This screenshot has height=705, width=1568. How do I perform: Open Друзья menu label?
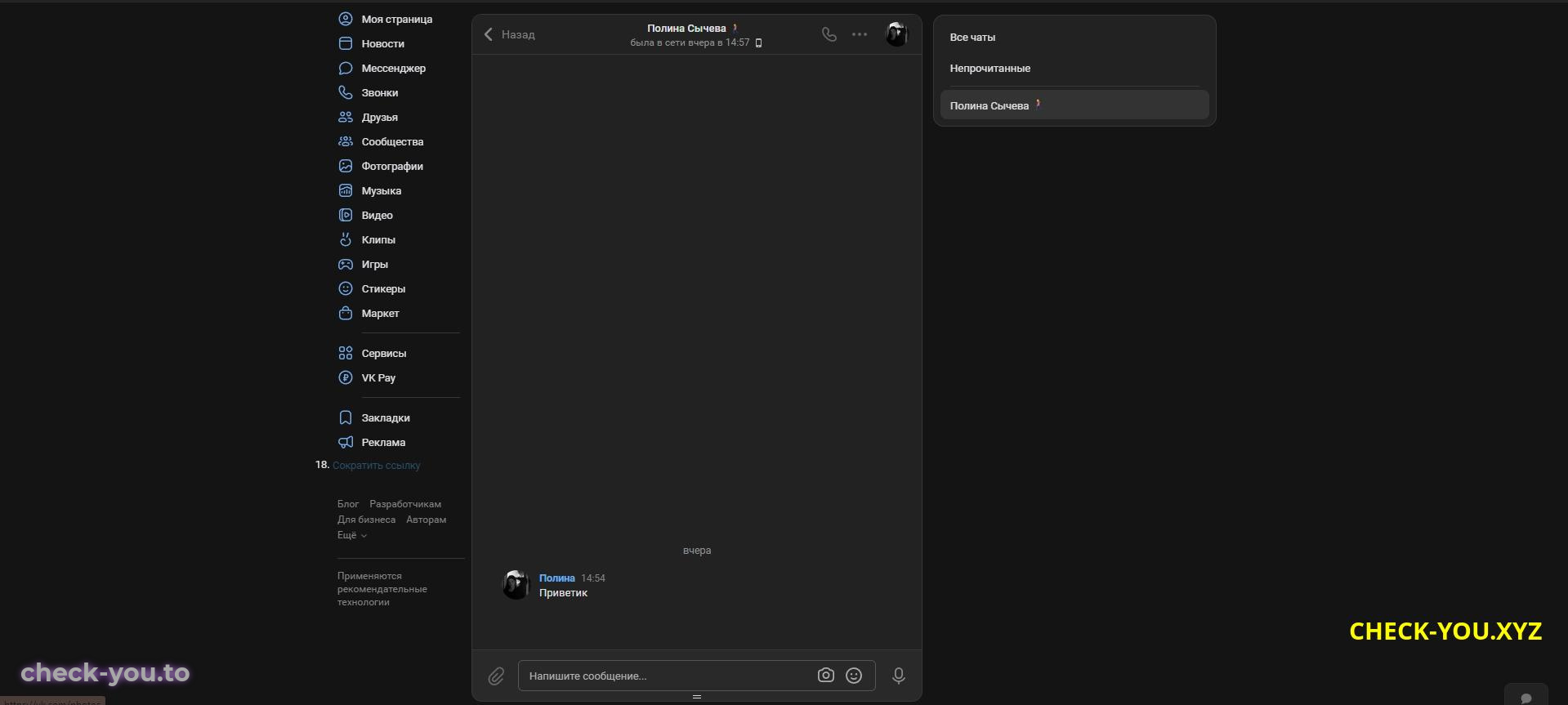click(380, 118)
